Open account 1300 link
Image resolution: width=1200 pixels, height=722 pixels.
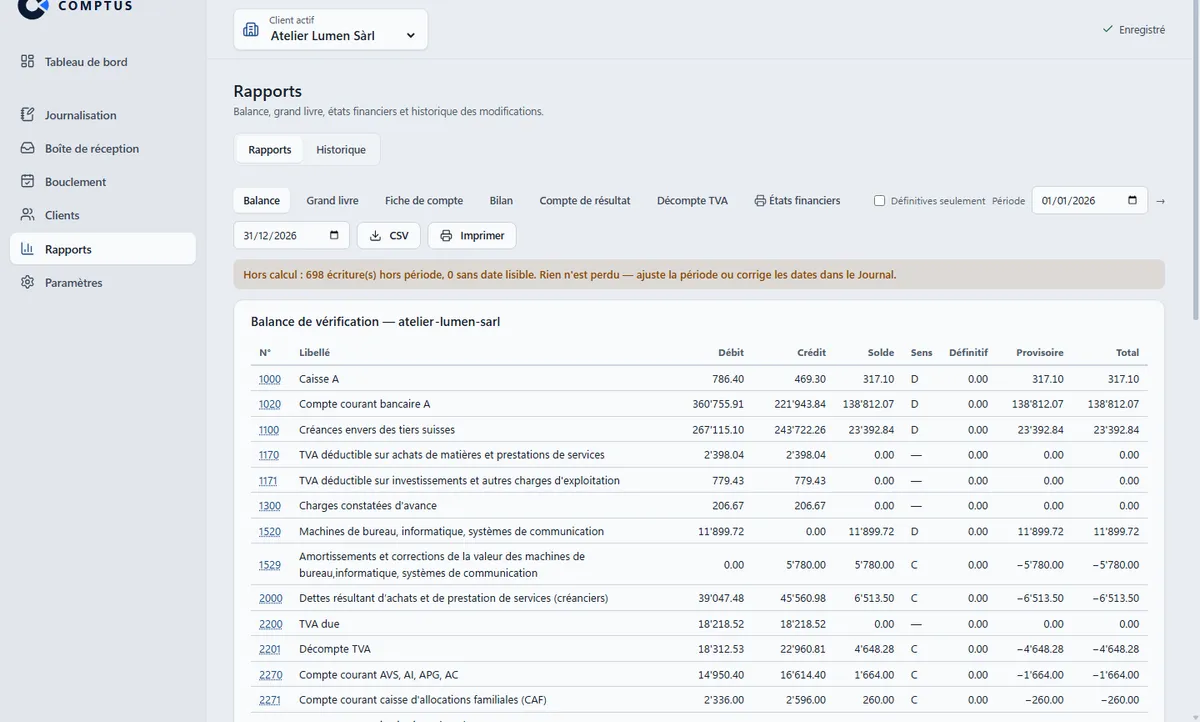click(270, 506)
